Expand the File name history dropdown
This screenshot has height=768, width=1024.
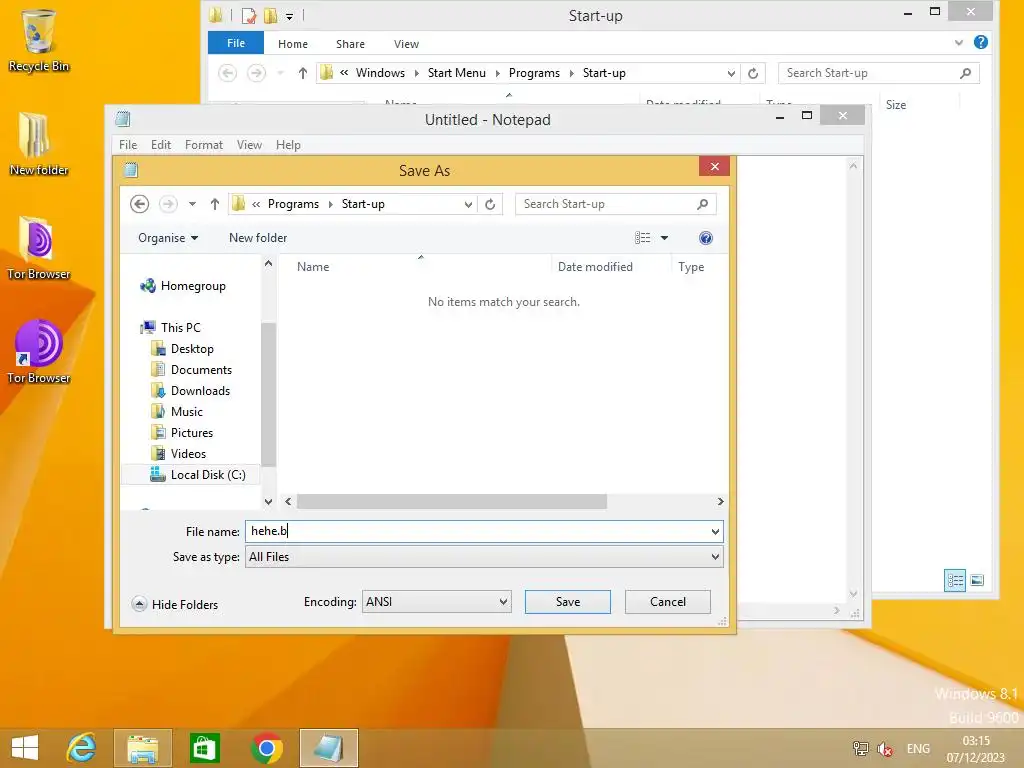click(715, 532)
